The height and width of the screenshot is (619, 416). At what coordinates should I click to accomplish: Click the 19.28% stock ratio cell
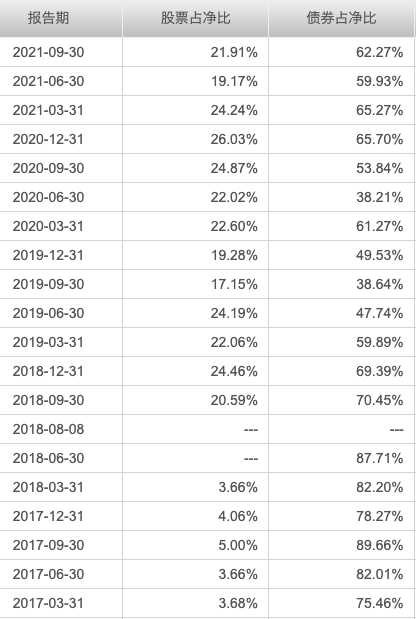pyautogui.click(x=195, y=255)
